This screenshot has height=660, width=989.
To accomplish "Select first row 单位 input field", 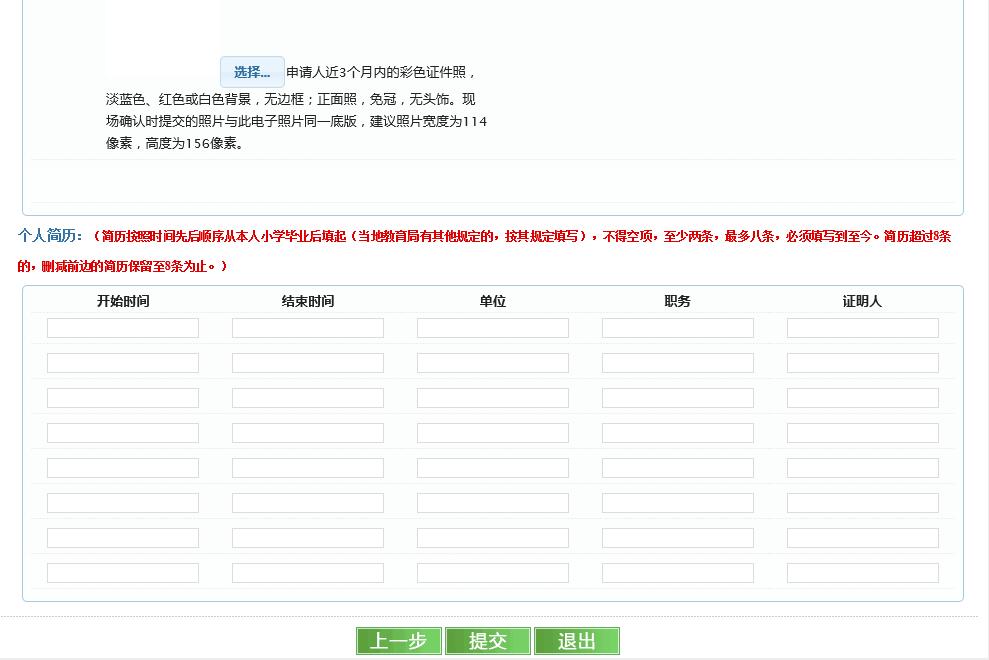I will (x=493, y=328).
